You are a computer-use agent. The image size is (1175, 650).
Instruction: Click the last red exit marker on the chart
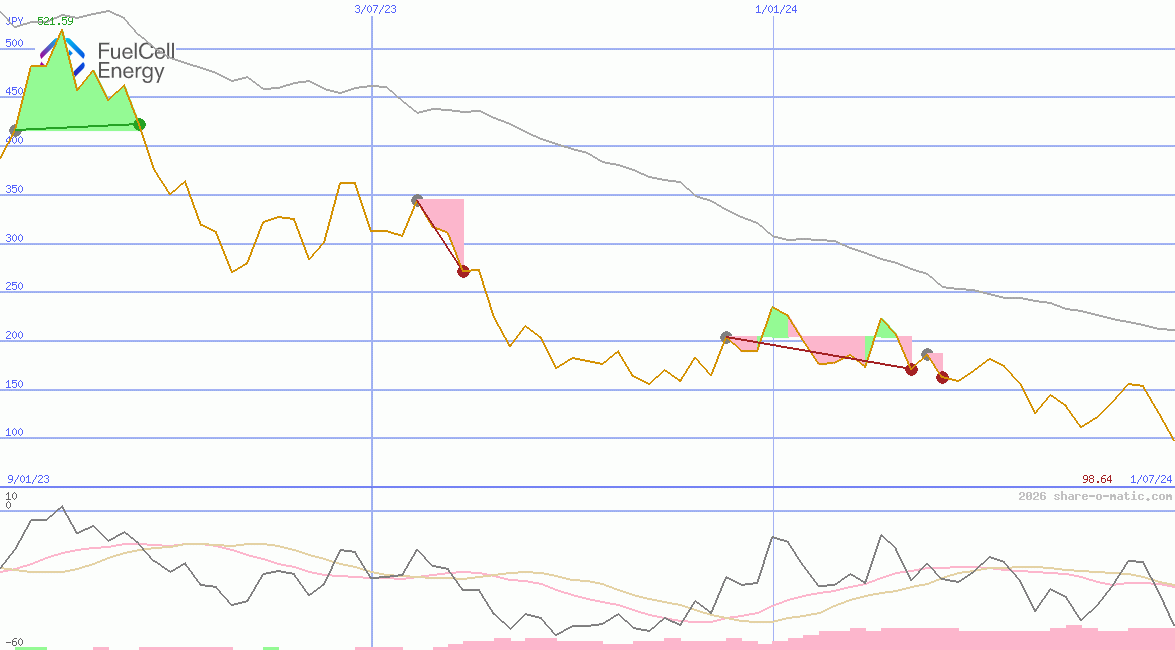pyautogui.click(x=942, y=377)
